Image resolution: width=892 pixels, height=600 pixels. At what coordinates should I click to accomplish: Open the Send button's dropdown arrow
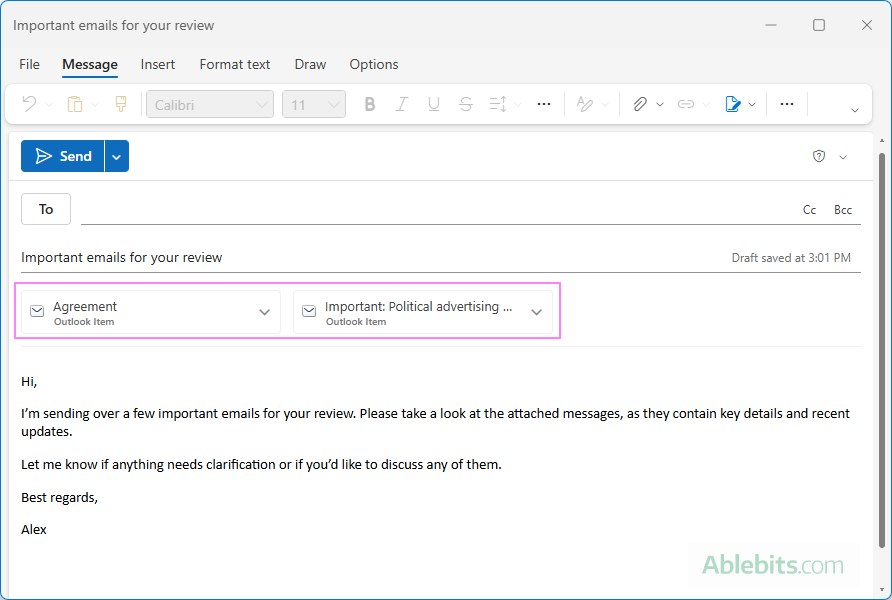coord(115,156)
